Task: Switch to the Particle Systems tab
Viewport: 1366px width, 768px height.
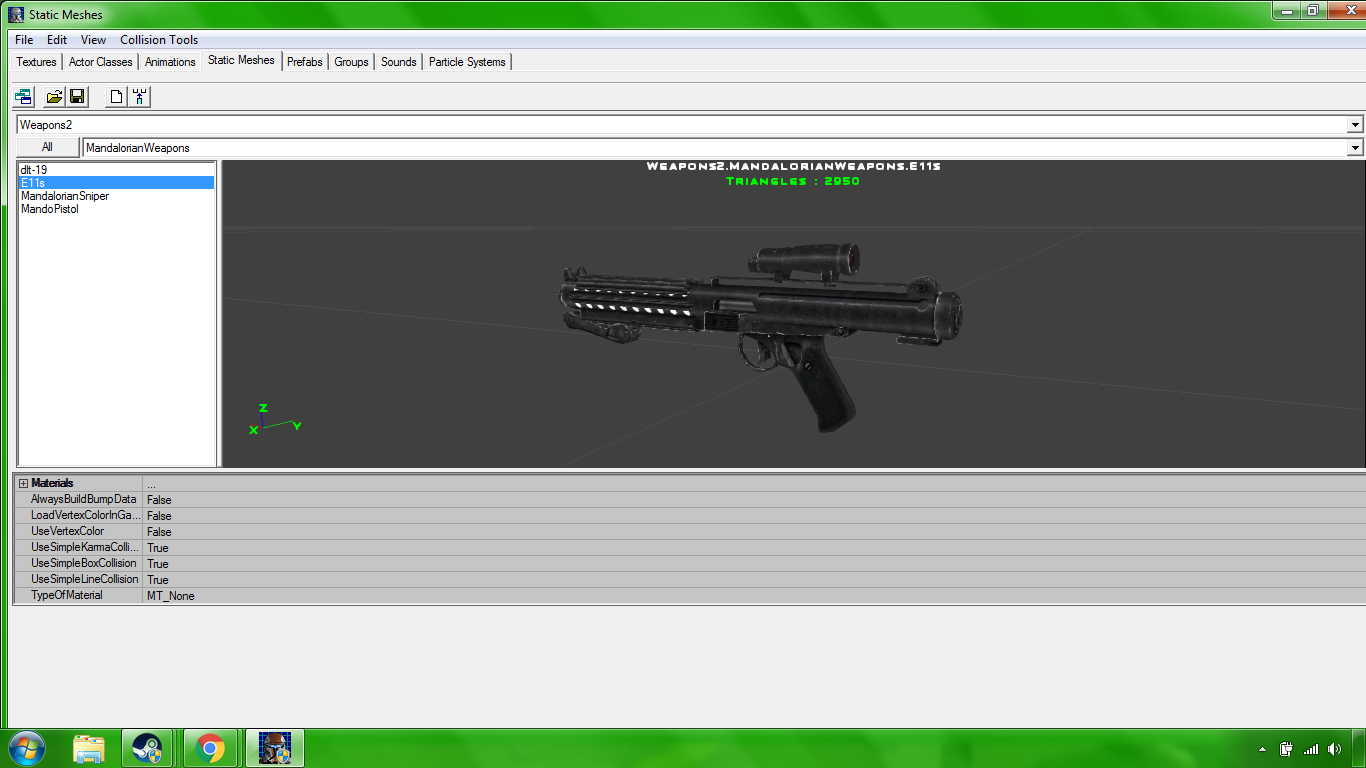Action: [x=467, y=62]
